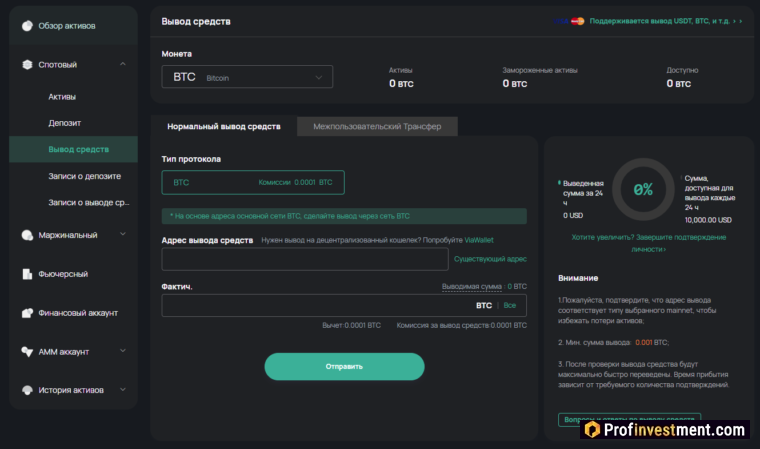Click the История активов icon
The width and height of the screenshot is (760, 449).
point(27,390)
